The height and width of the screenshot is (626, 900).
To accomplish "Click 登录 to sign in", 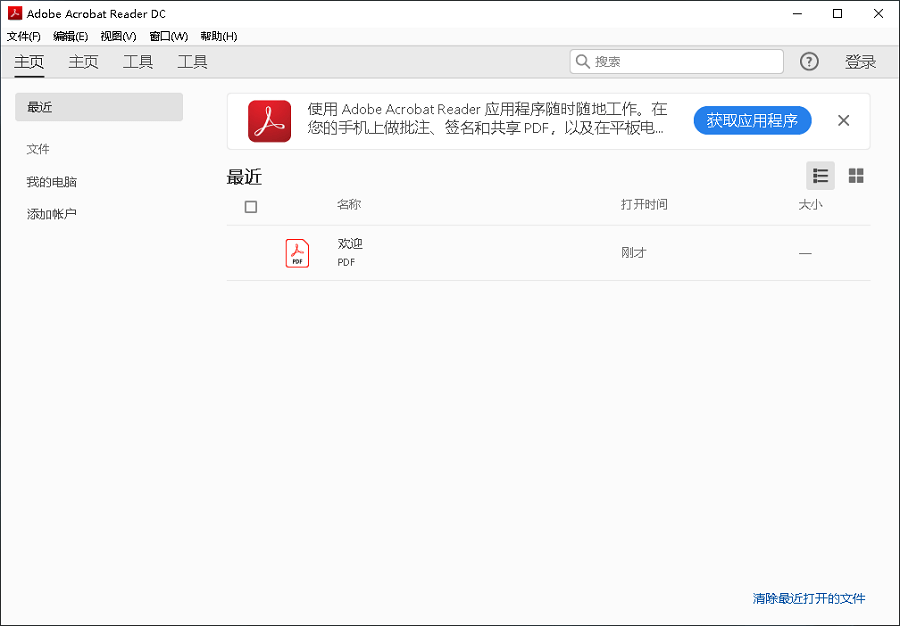I will [860, 61].
